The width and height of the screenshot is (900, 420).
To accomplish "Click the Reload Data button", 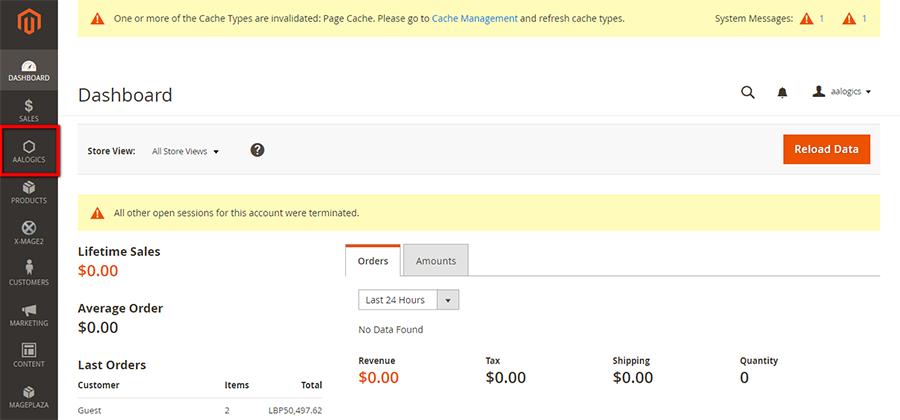I will (826, 149).
